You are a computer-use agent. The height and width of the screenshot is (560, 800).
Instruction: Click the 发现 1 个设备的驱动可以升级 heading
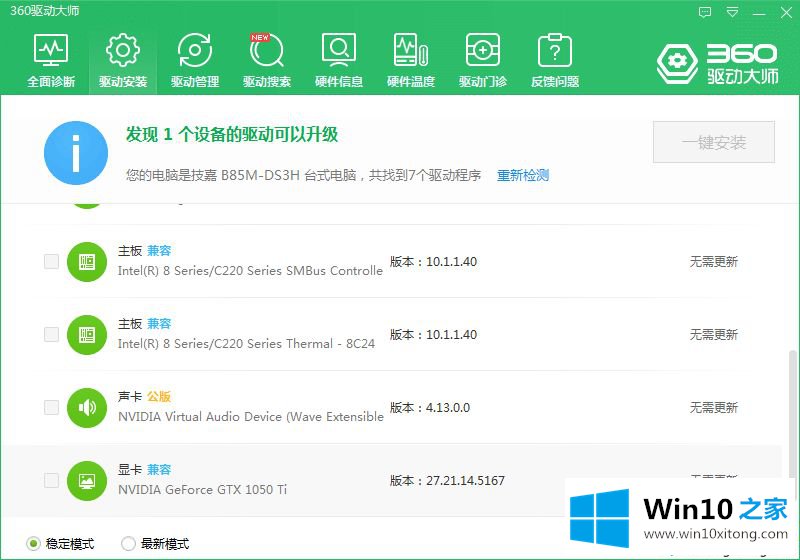coord(232,135)
